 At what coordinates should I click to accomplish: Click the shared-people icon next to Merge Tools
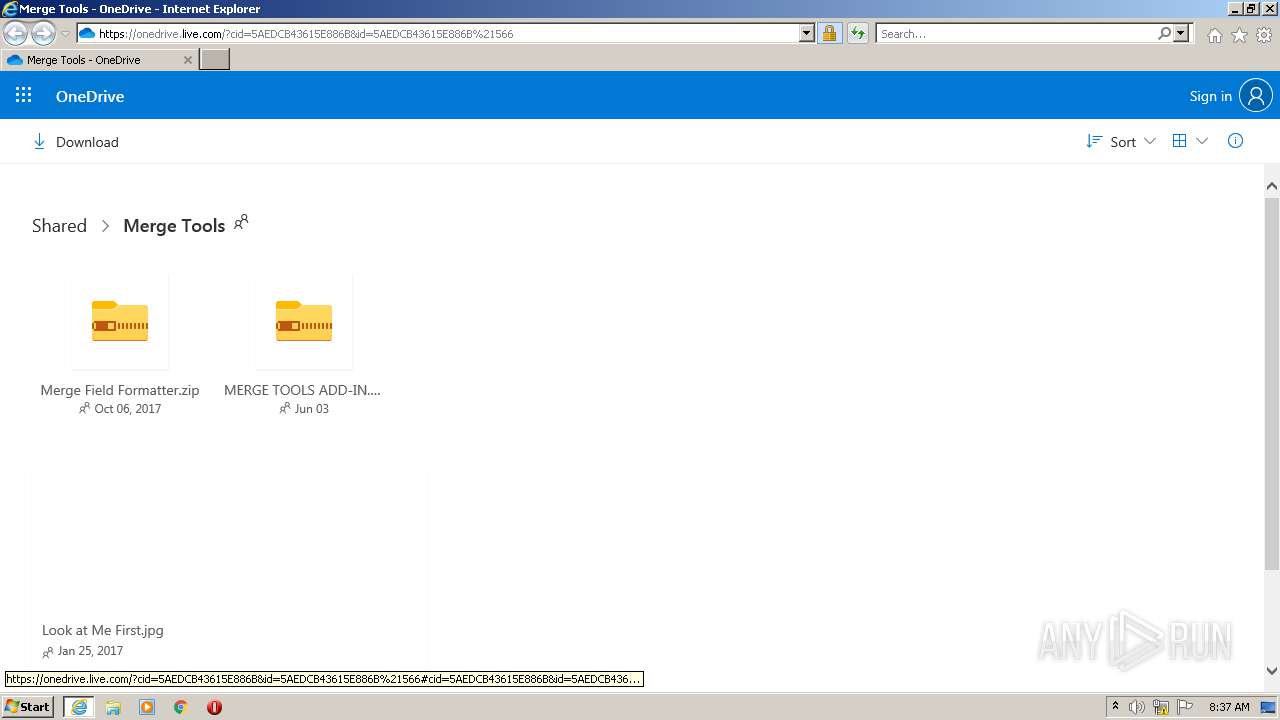[241, 222]
